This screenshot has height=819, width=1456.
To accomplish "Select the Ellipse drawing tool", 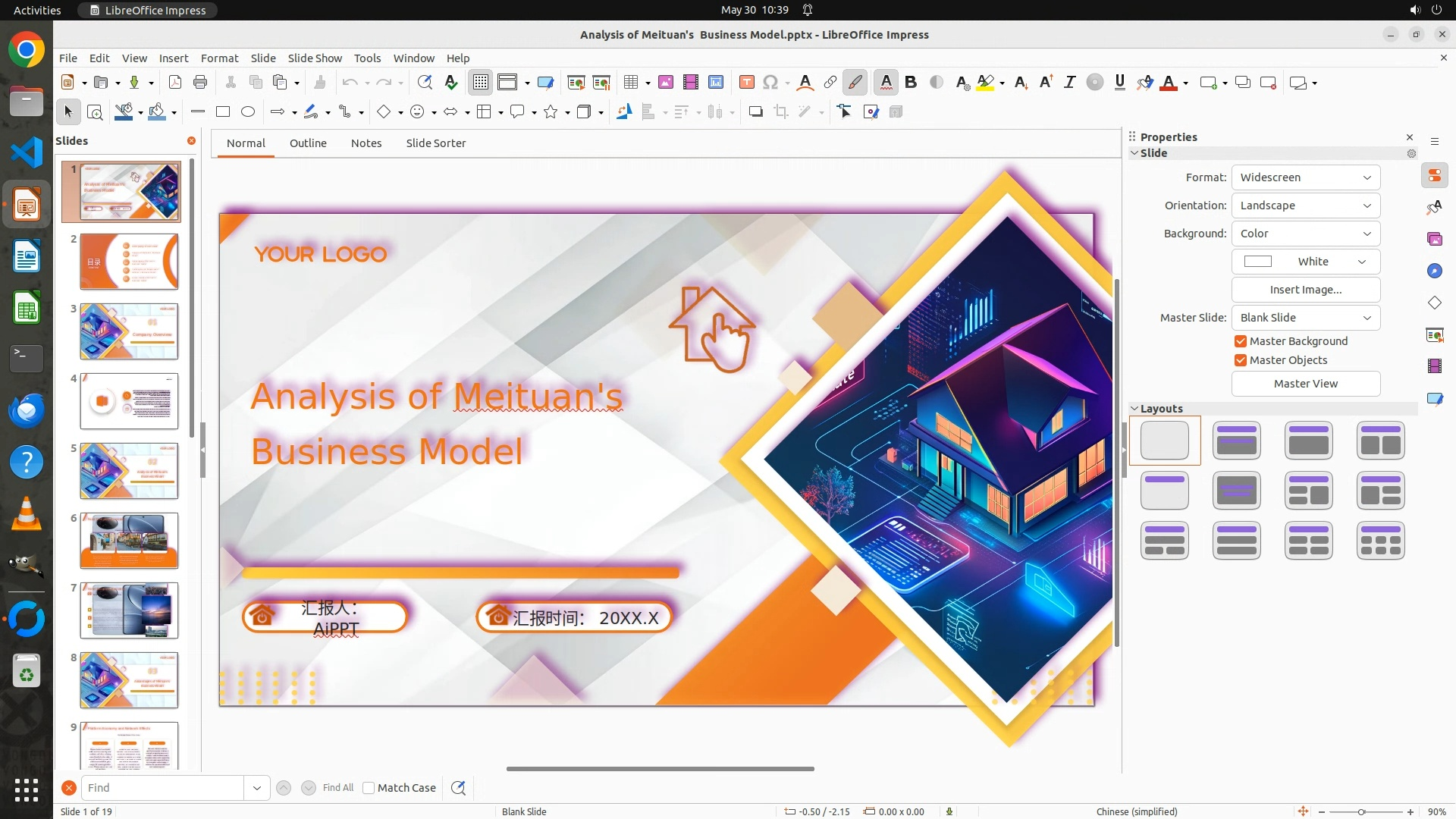I will tap(248, 112).
